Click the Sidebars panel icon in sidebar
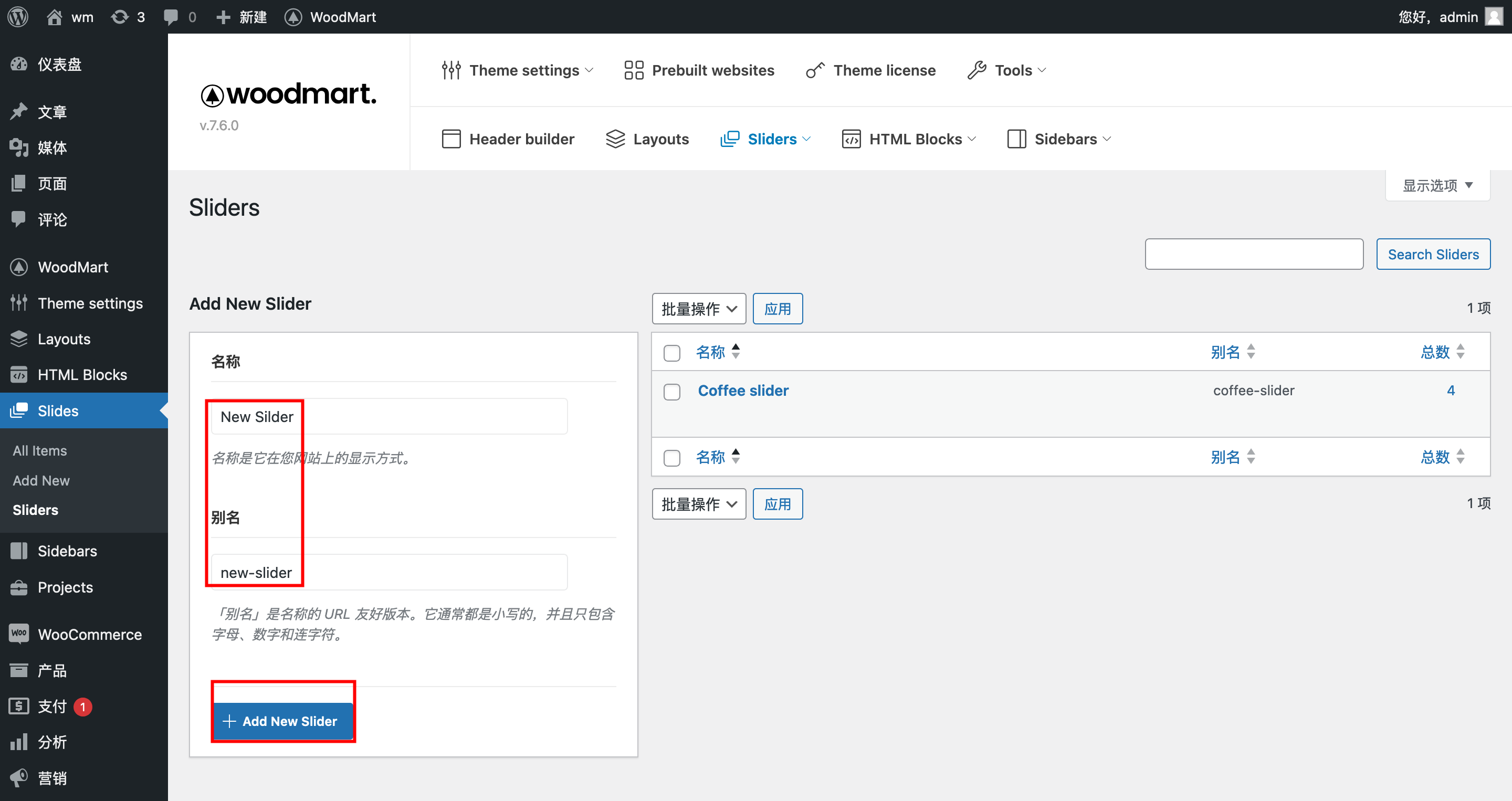The image size is (1512, 801). click(x=19, y=551)
